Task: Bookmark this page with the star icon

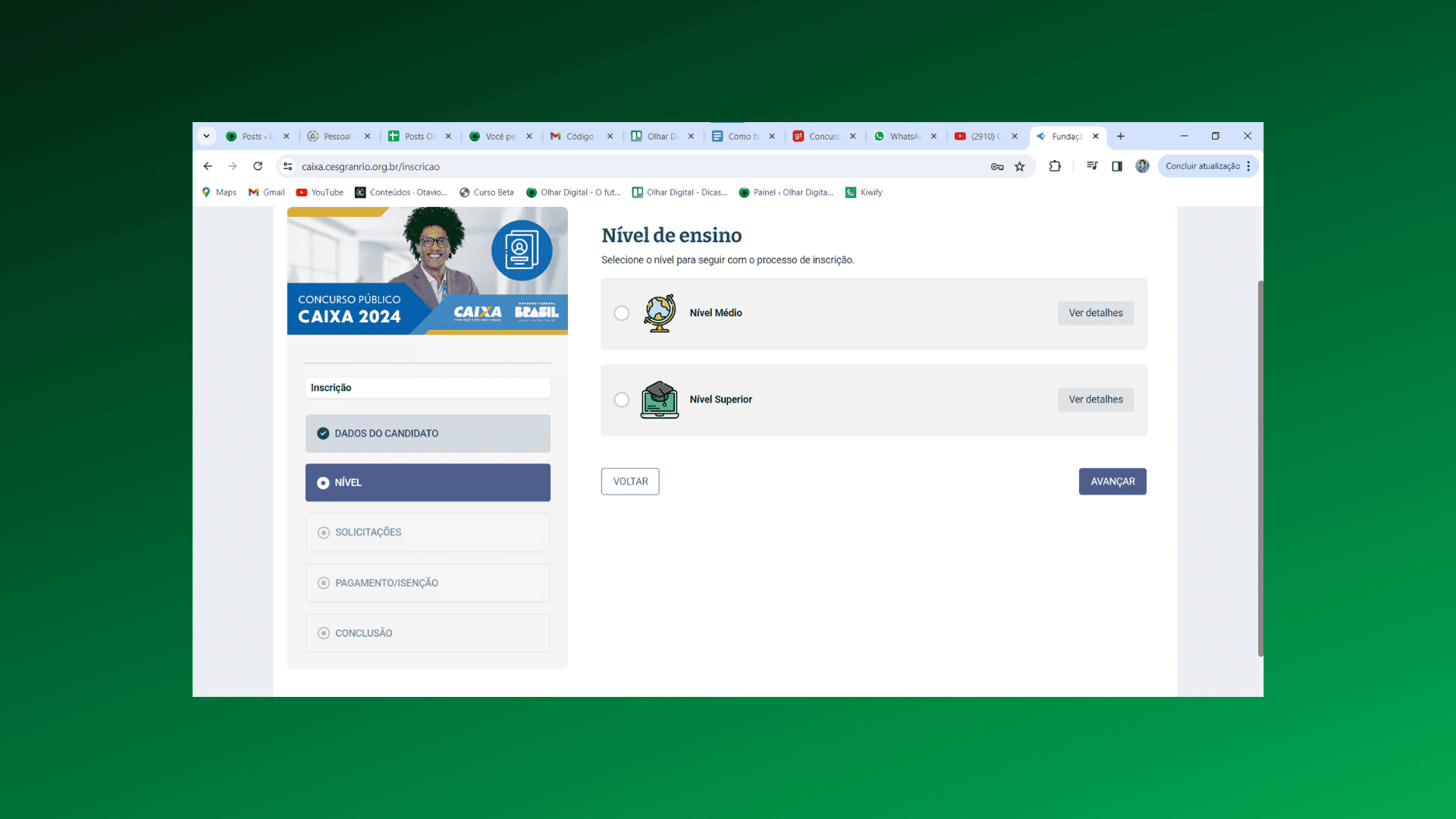Action: (1020, 167)
